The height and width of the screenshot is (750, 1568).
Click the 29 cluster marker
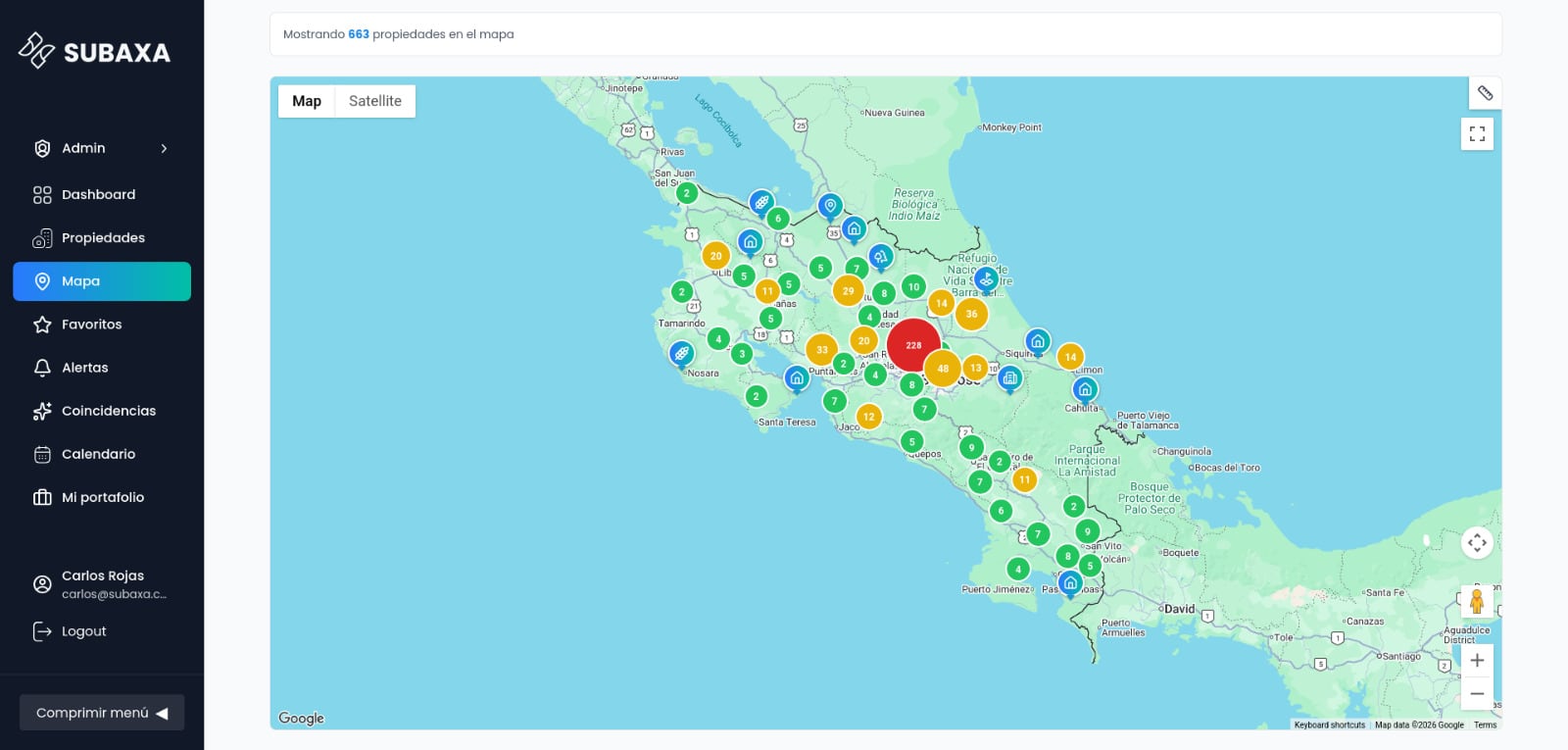pyautogui.click(x=848, y=290)
